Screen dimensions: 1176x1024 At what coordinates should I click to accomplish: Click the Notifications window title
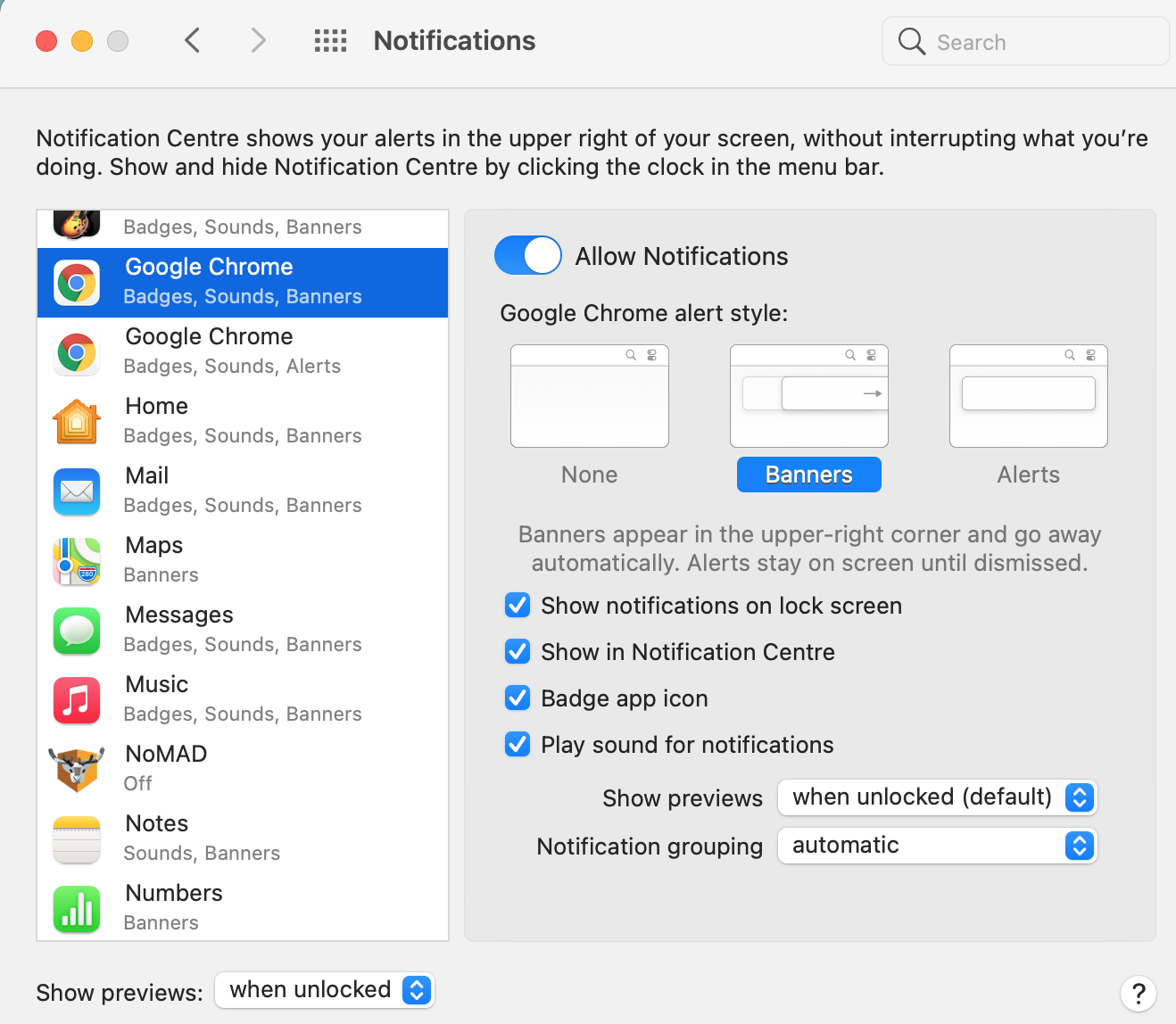[454, 41]
